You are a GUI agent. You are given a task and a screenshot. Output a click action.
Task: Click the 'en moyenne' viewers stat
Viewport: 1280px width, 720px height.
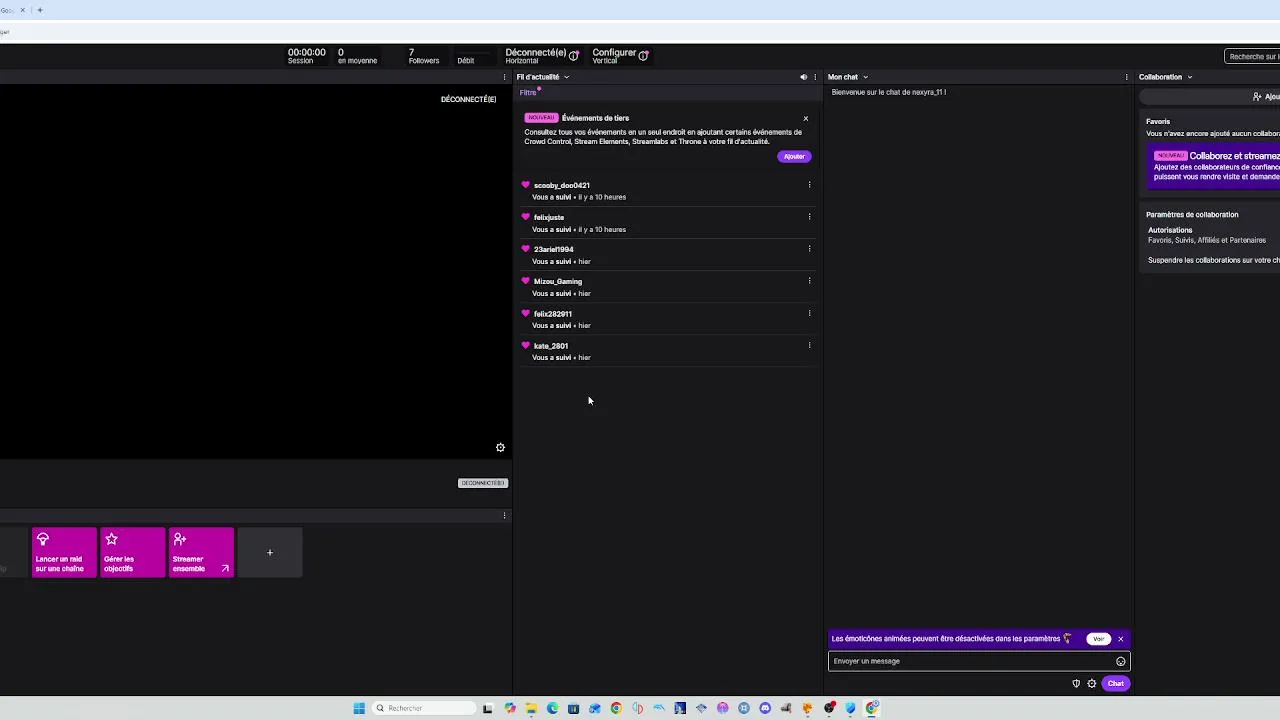[357, 56]
